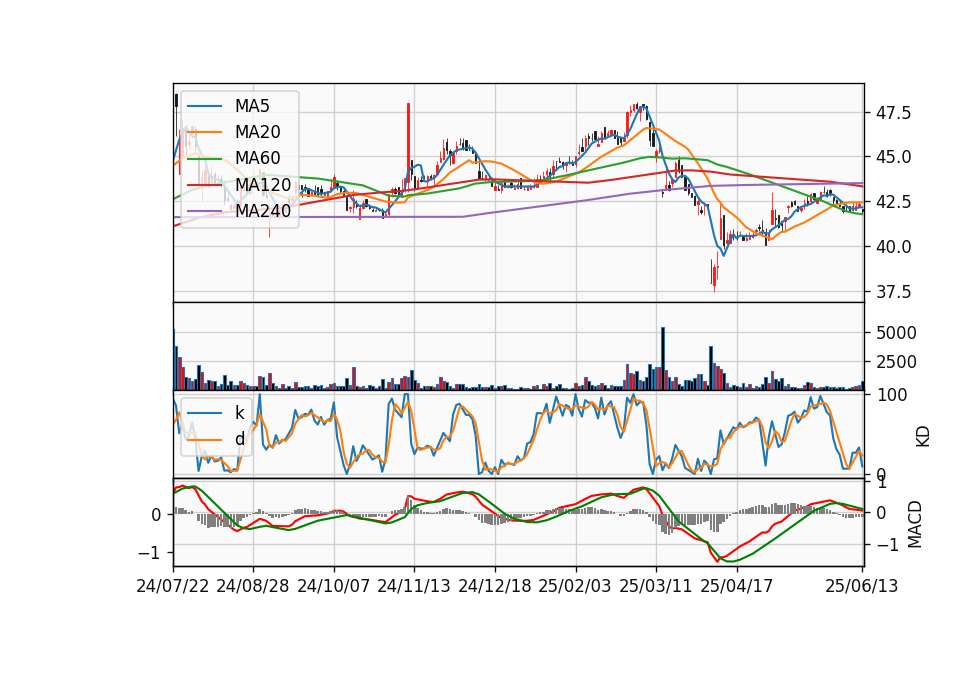
Task: Click the MA5 legend label
Action: (x=252, y=106)
